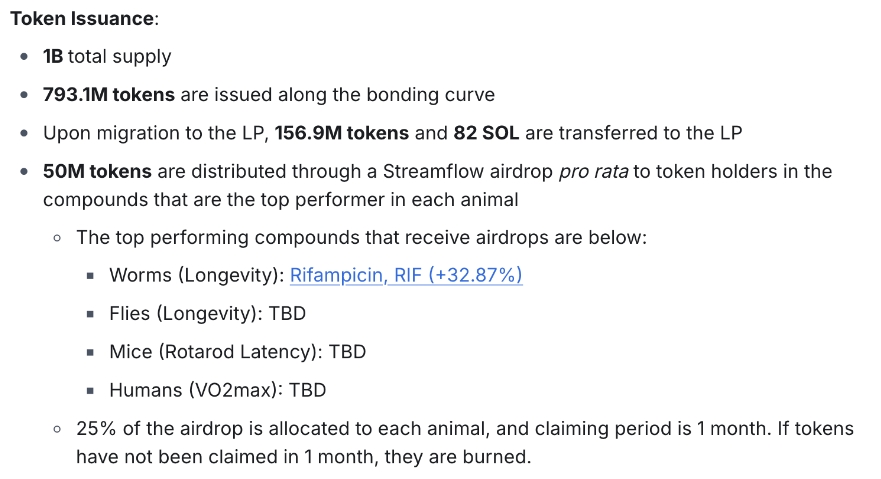This screenshot has width=881, height=479.
Task: Click the Worms (Longevity) label
Action: click(197, 275)
